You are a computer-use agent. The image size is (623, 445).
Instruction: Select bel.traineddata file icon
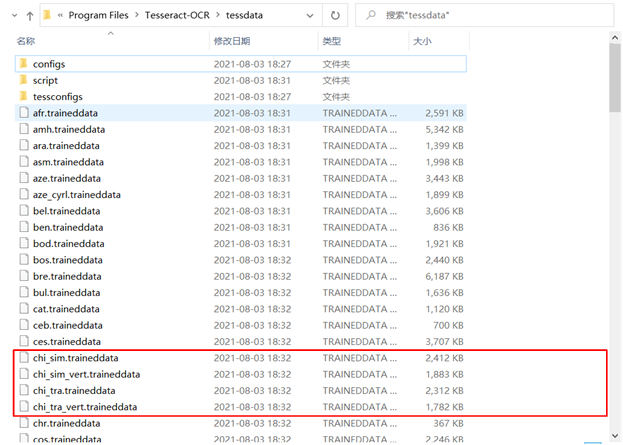[24, 211]
